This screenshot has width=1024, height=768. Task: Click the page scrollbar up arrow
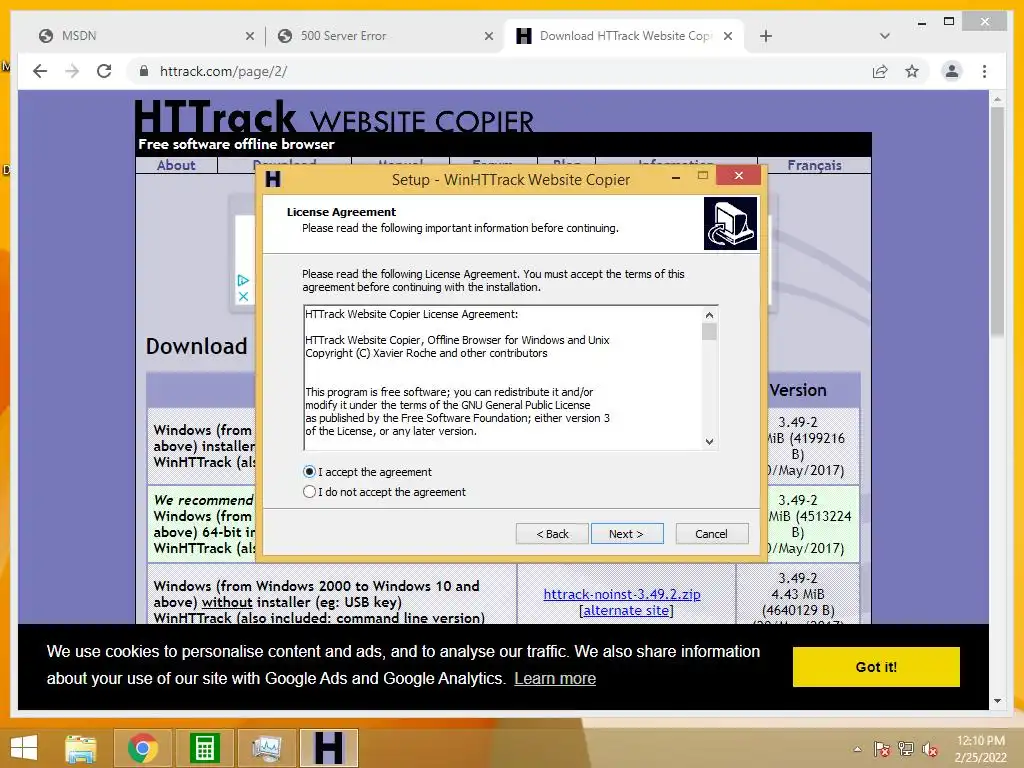(997, 99)
